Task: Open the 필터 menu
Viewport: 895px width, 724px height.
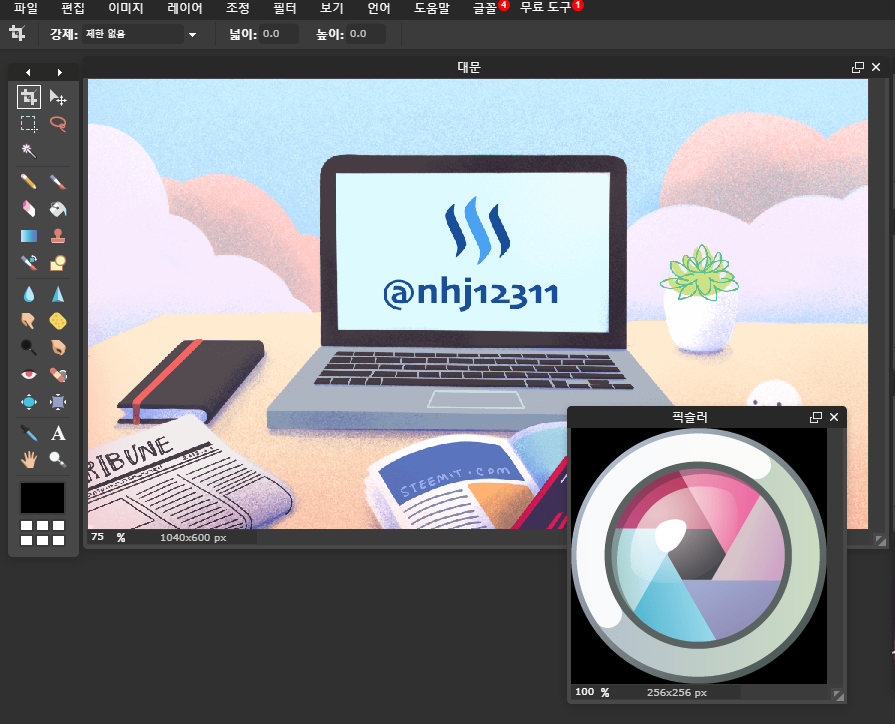Action: click(284, 8)
